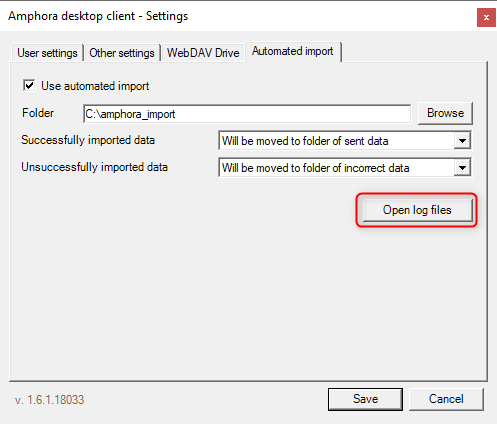Click the Unsuccessfully imported data label
The image size is (497, 424).
[x=95, y=167]
